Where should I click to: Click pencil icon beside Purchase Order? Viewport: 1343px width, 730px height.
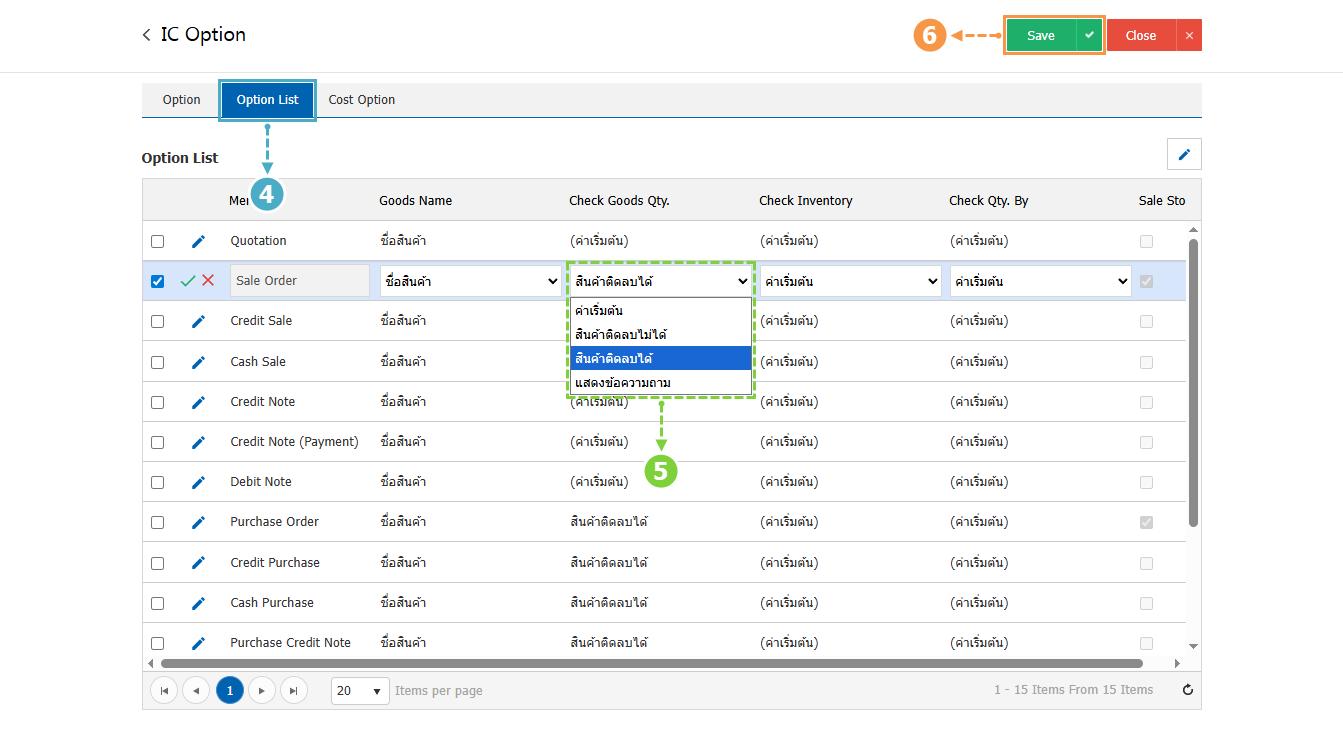point(198,522)
